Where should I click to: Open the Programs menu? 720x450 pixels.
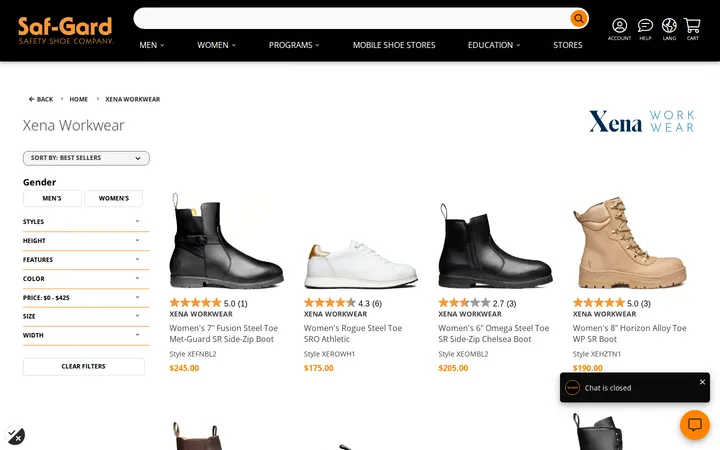tap(294, 45)
